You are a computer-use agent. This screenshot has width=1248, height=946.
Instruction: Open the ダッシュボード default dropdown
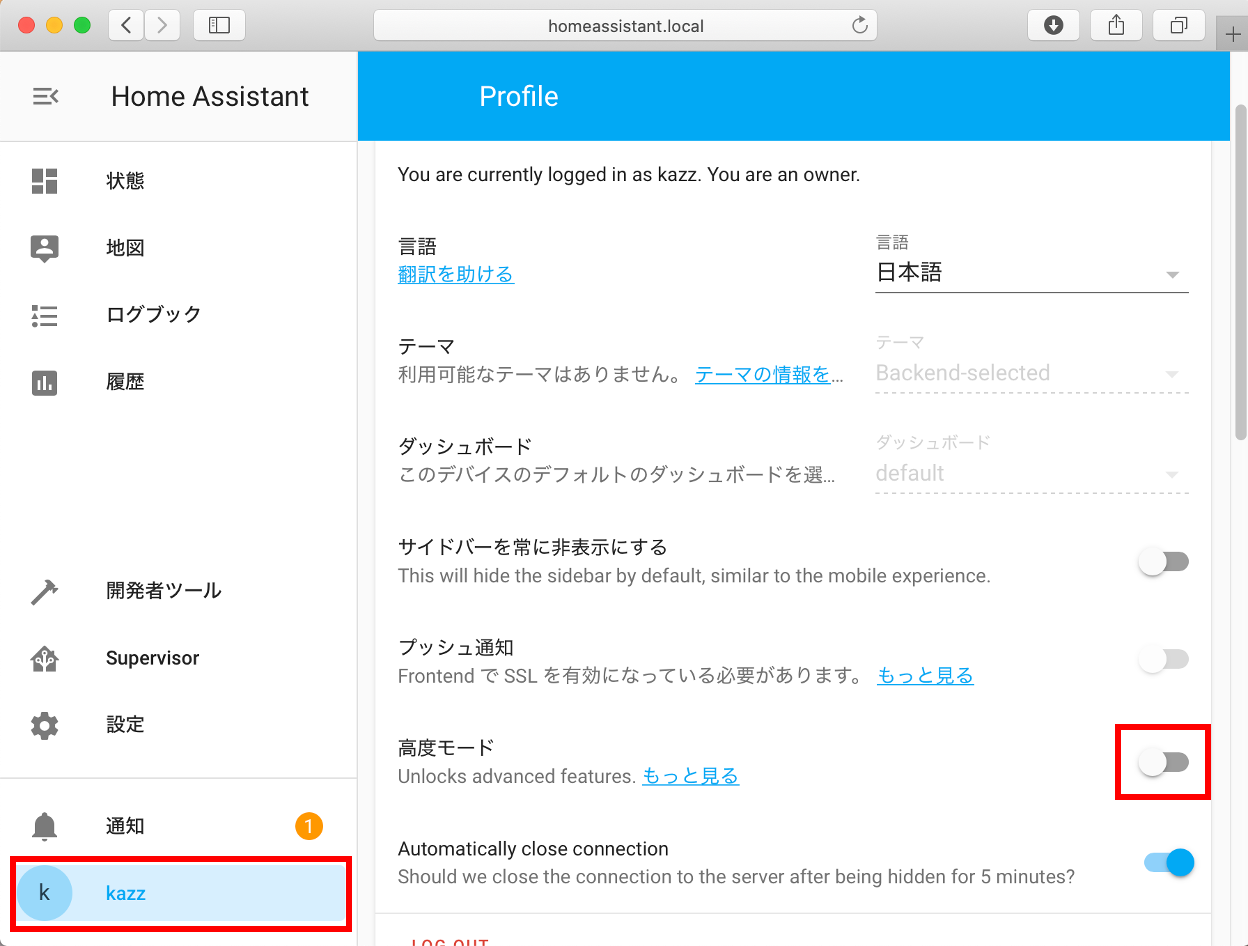coord(1032,473)
